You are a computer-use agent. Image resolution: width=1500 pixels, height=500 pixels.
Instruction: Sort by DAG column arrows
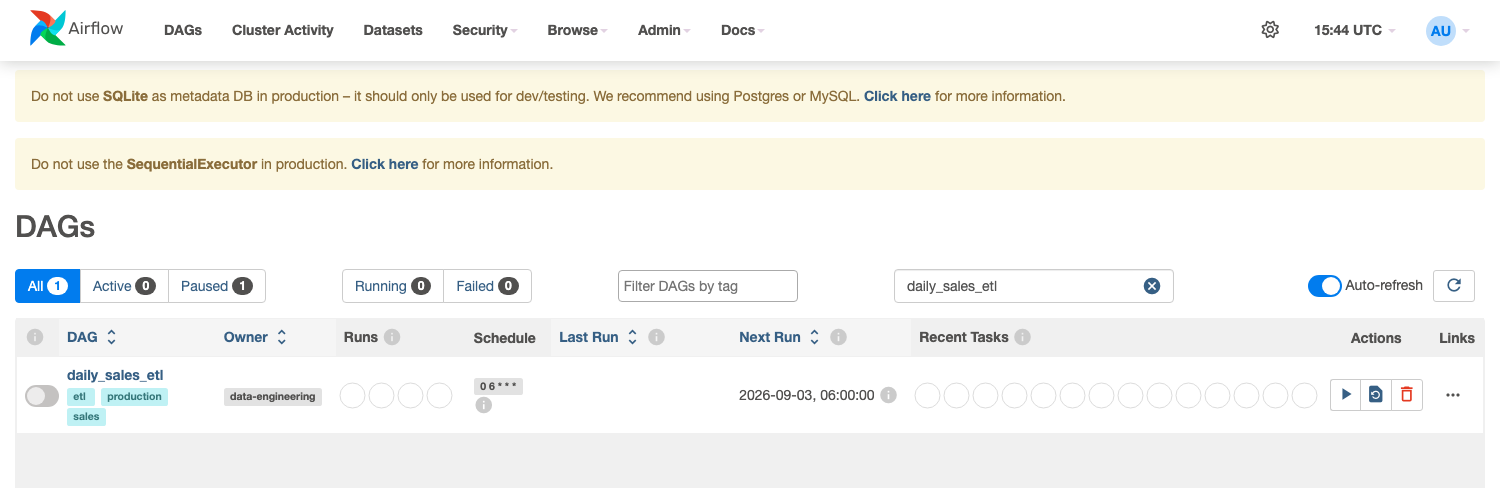click(x=111, y=337)
